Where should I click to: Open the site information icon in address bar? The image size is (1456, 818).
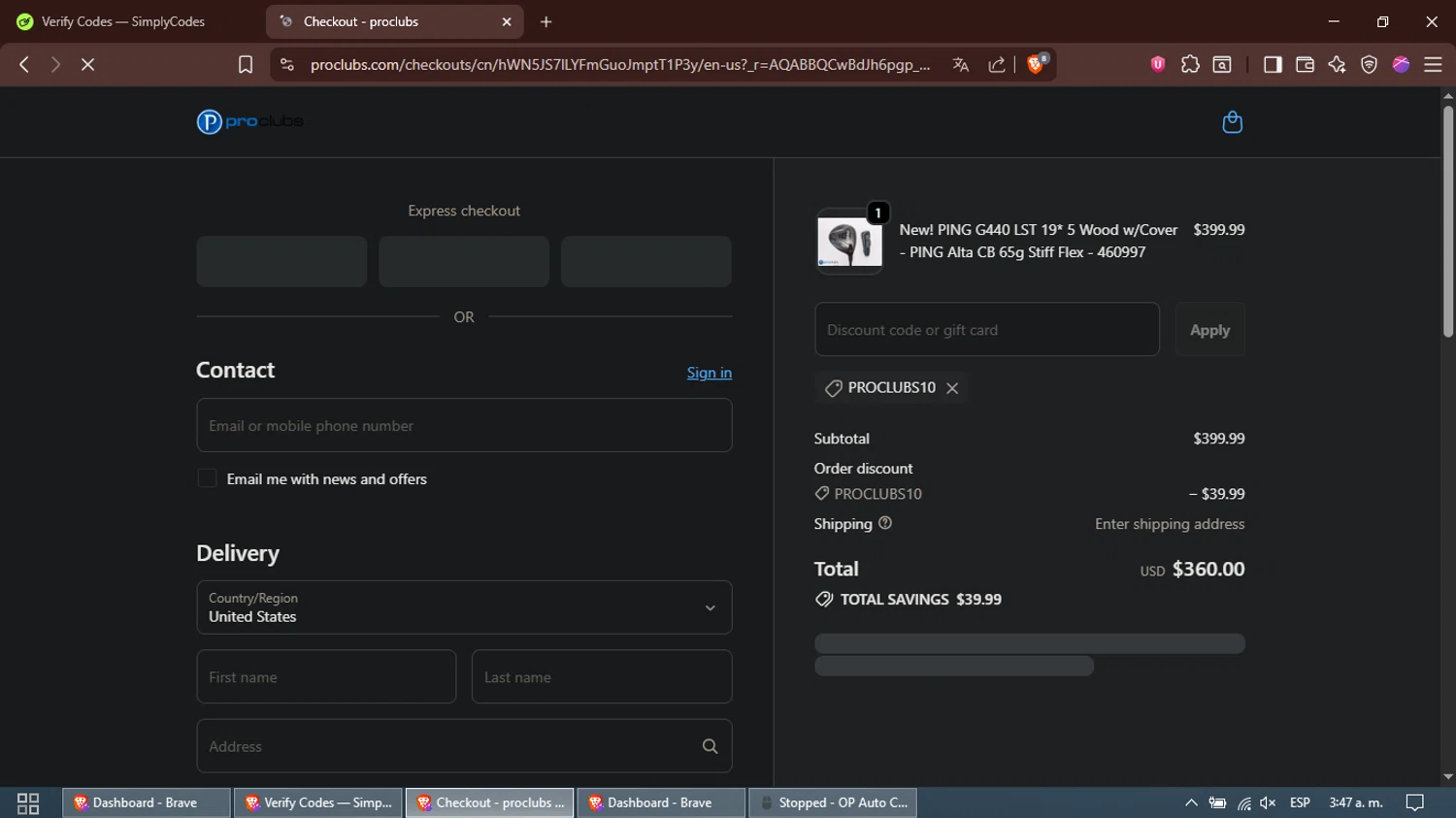(x=286, y=64)
